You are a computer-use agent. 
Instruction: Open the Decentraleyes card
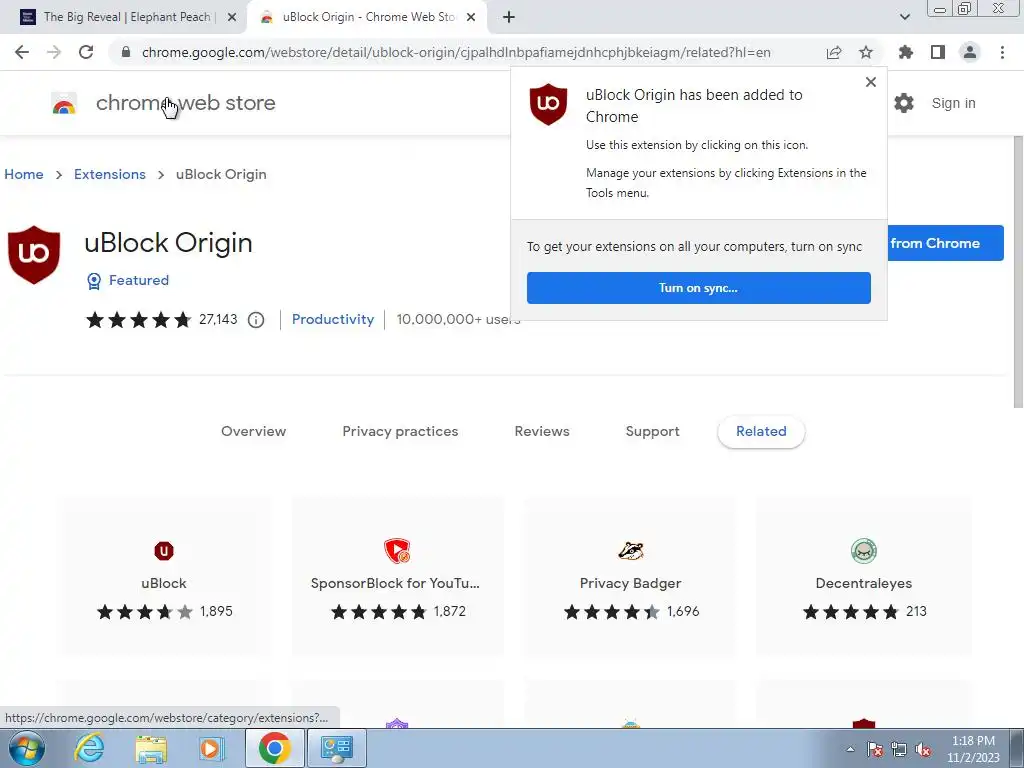point(863,577)
